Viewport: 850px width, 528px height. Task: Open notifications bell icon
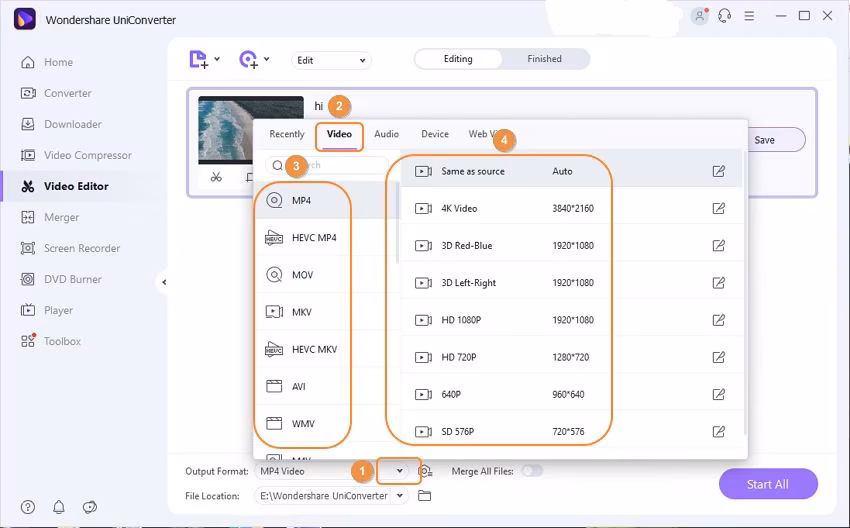(x=59, y=507)
